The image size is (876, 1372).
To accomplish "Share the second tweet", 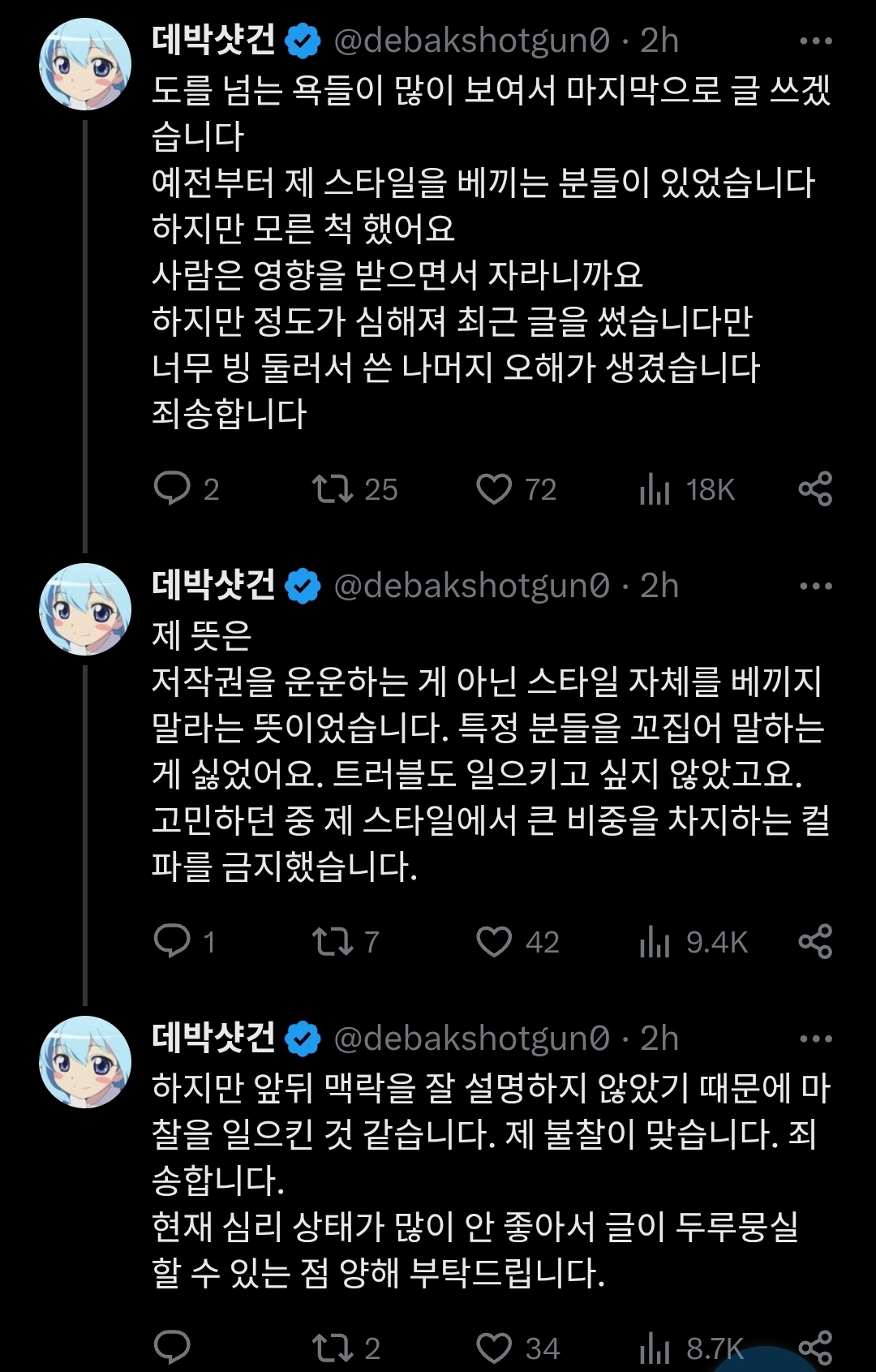I will pos(815,941).
